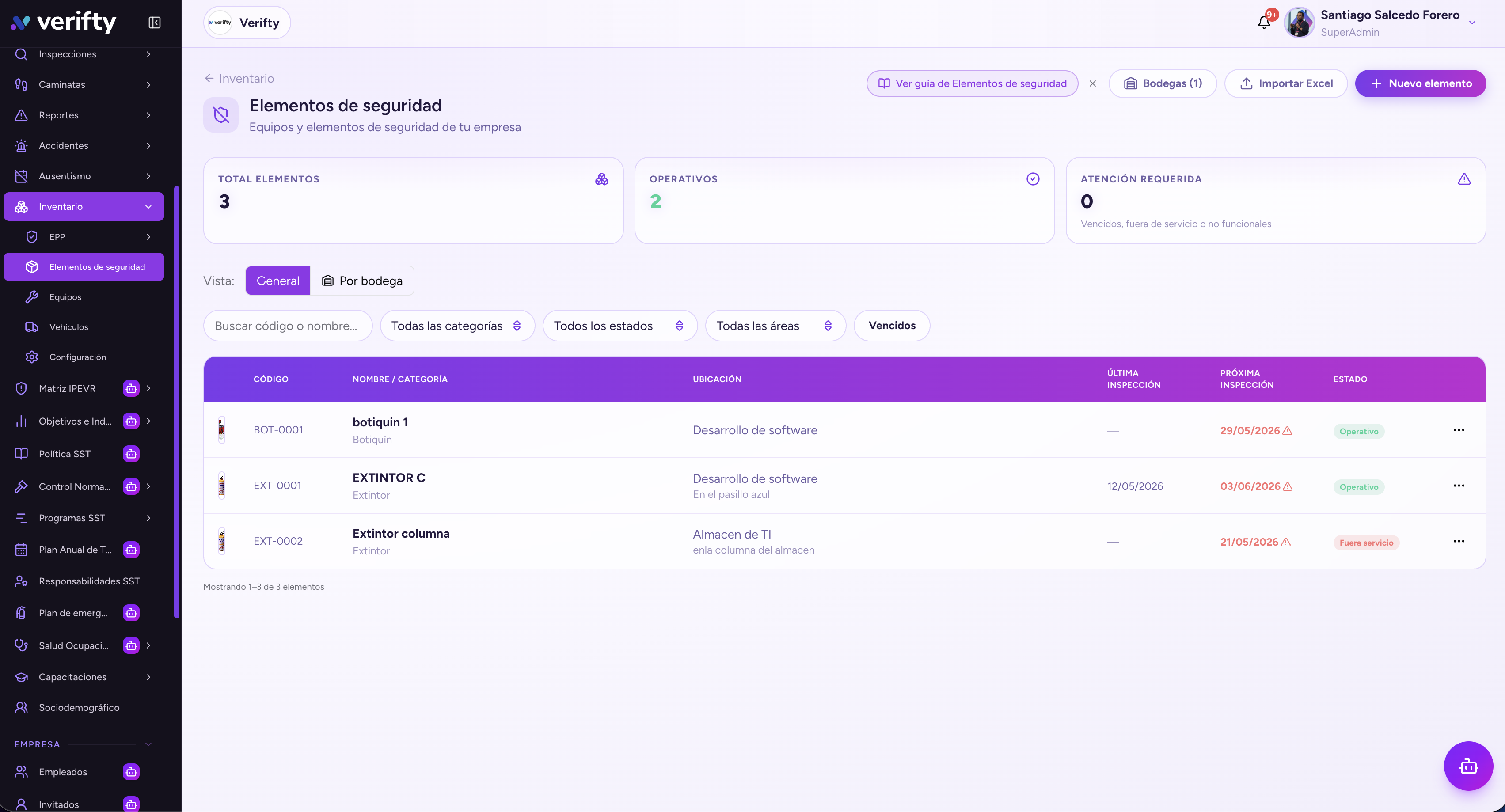
Task: Click the Plan Anual de T... calendar icon
Action: (x=22, y=550)
